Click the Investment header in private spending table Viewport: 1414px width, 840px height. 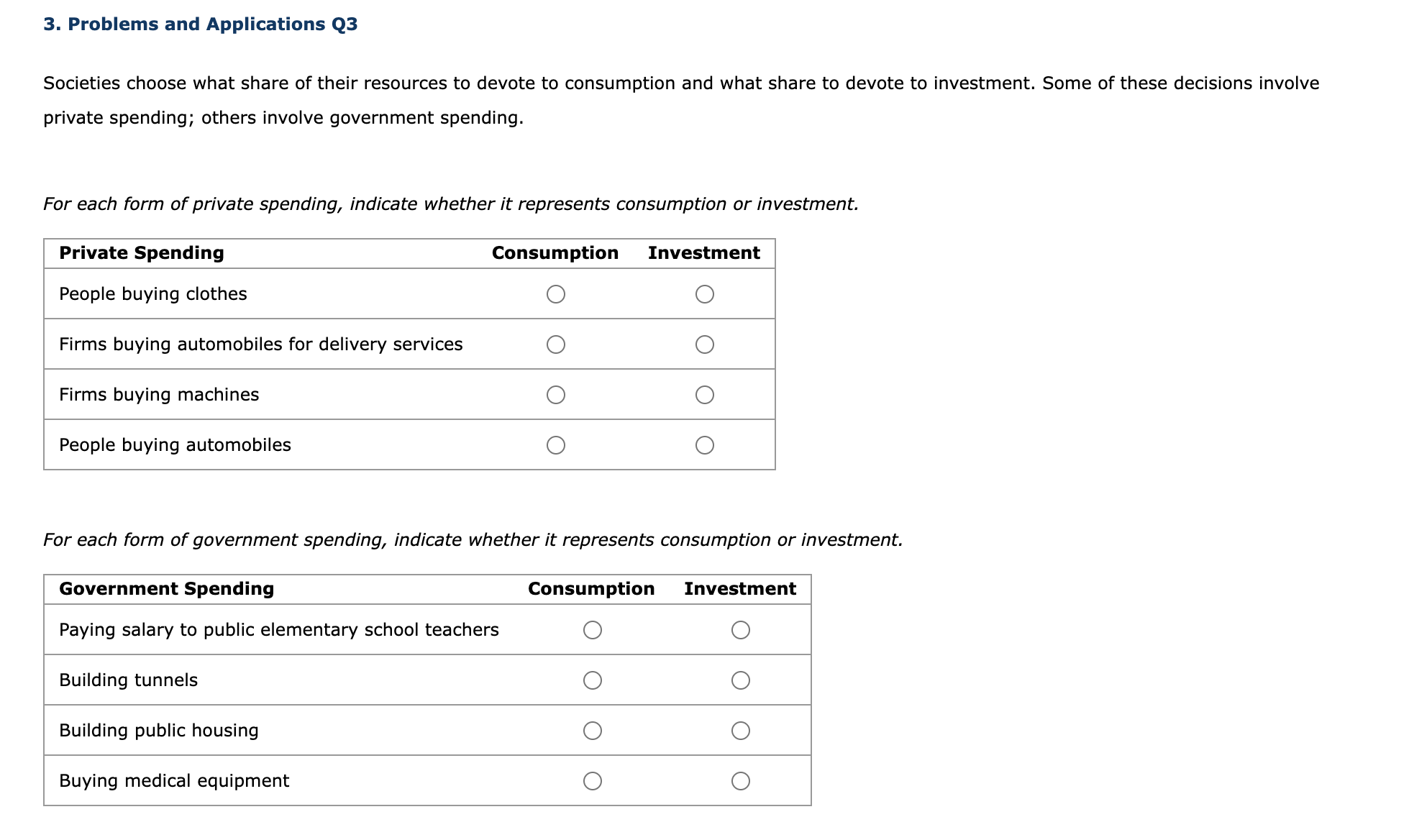tap(703, 252)
